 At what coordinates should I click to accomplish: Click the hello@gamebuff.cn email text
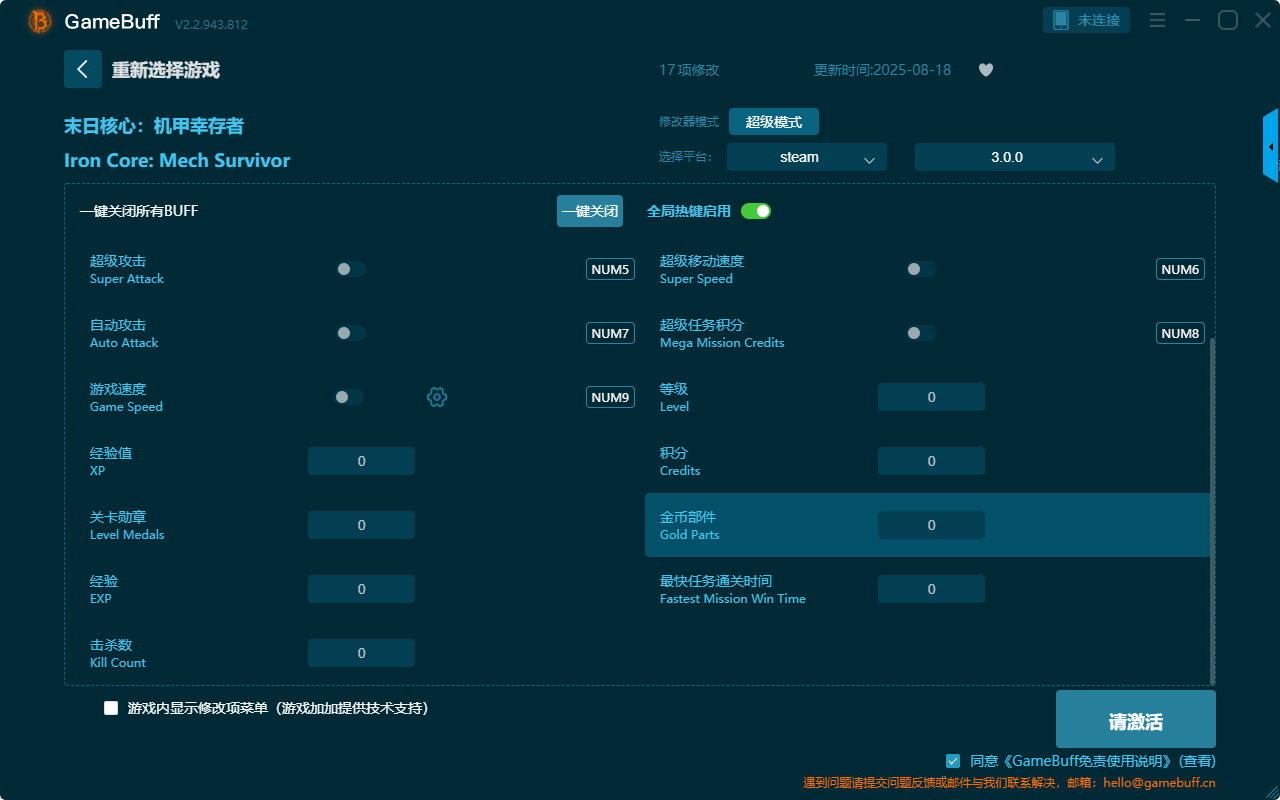coord(1160,783)
